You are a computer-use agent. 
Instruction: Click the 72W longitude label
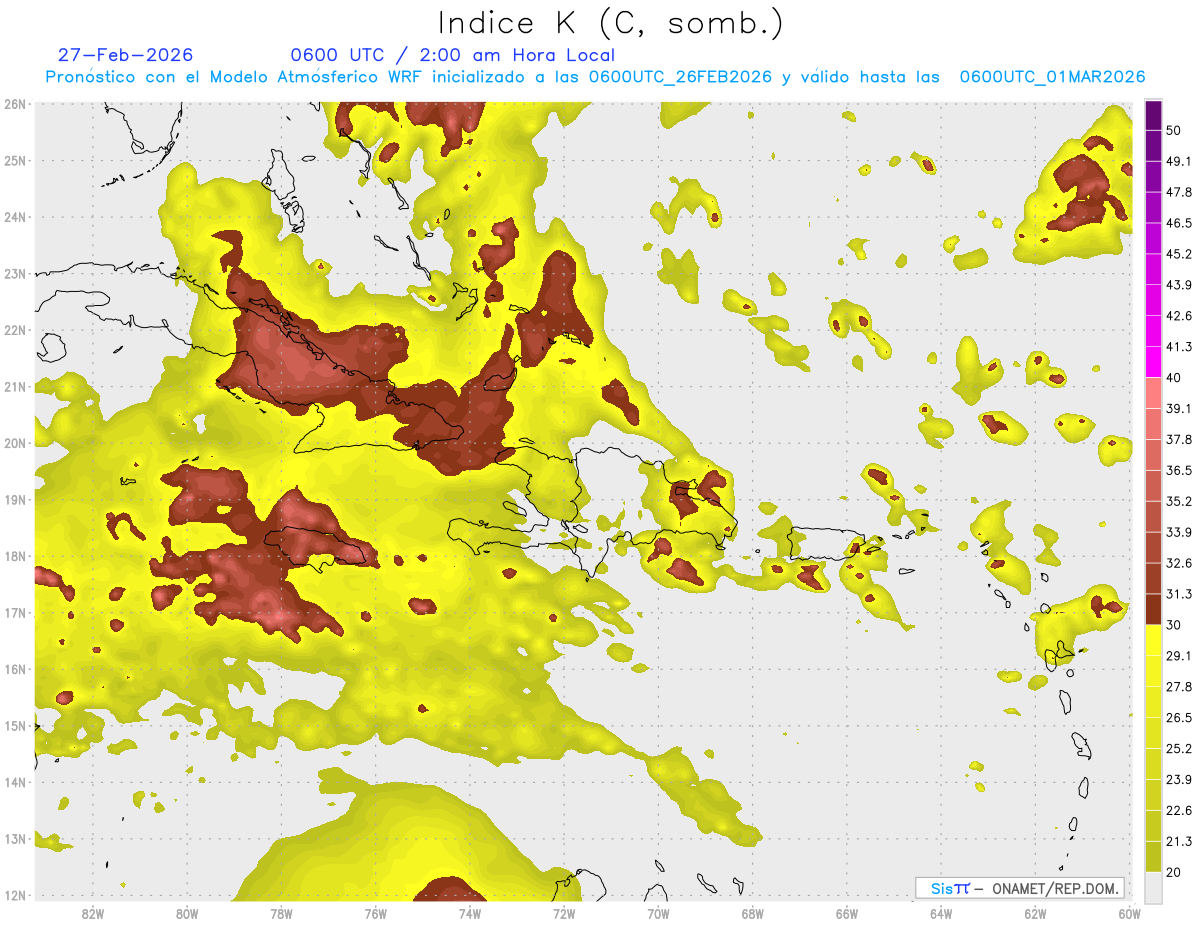[564, 913]
